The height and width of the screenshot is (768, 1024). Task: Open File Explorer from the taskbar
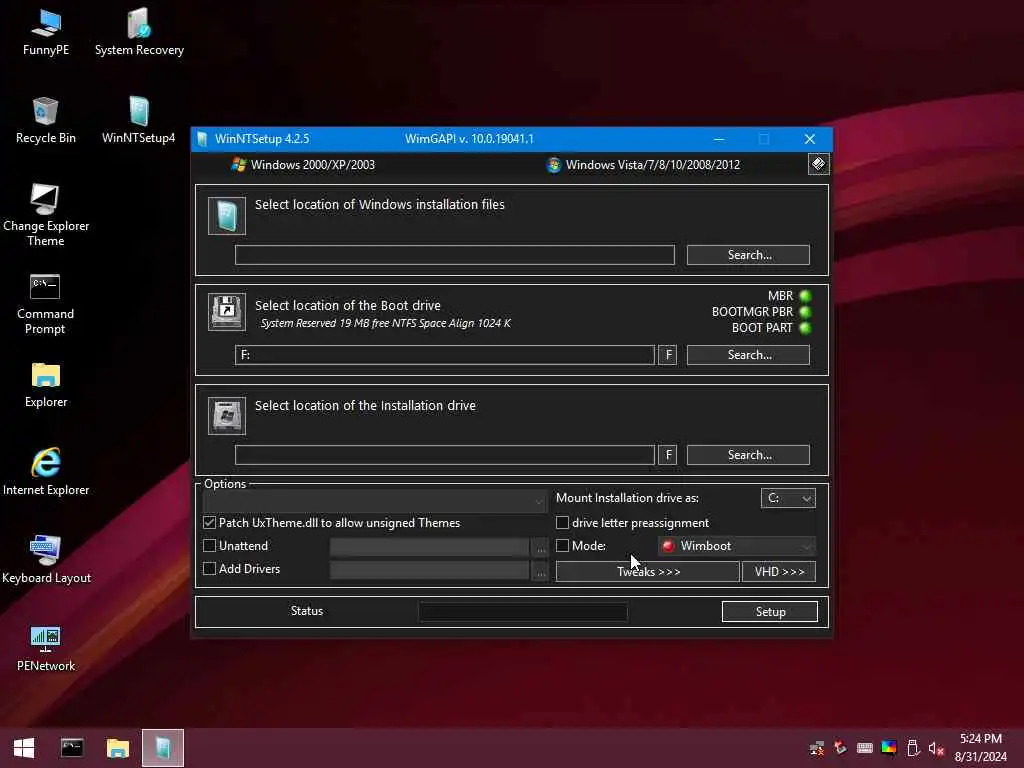point(118,748)
